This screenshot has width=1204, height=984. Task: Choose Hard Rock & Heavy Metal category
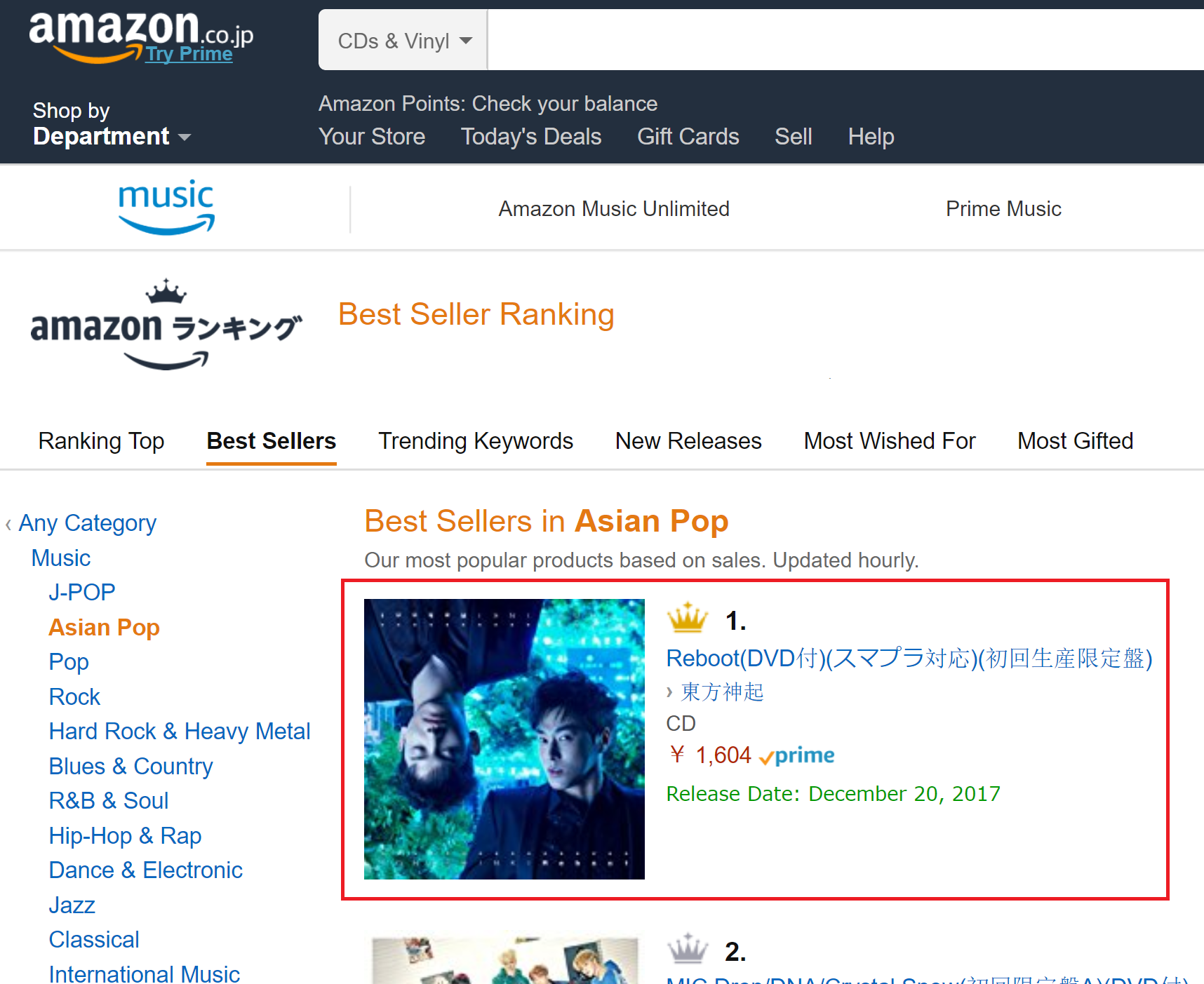tap(180, 732)
